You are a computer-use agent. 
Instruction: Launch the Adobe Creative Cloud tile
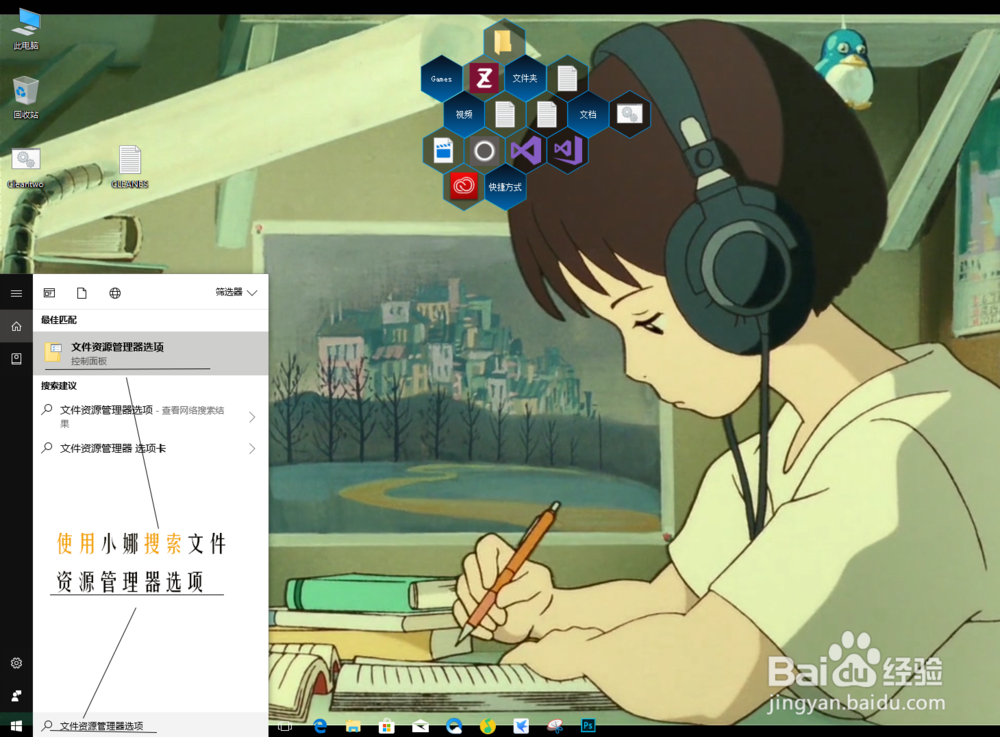coord(464,187)
